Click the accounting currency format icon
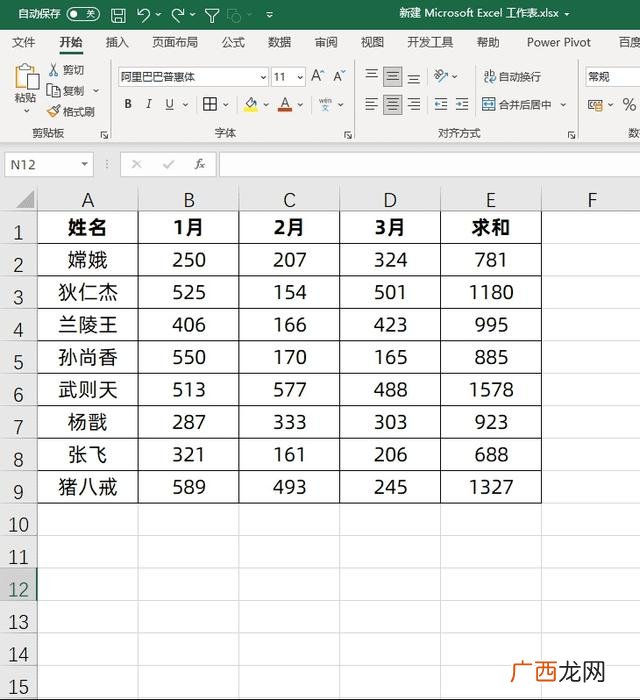This screenshot has height=700, width=640. point(595,105)
